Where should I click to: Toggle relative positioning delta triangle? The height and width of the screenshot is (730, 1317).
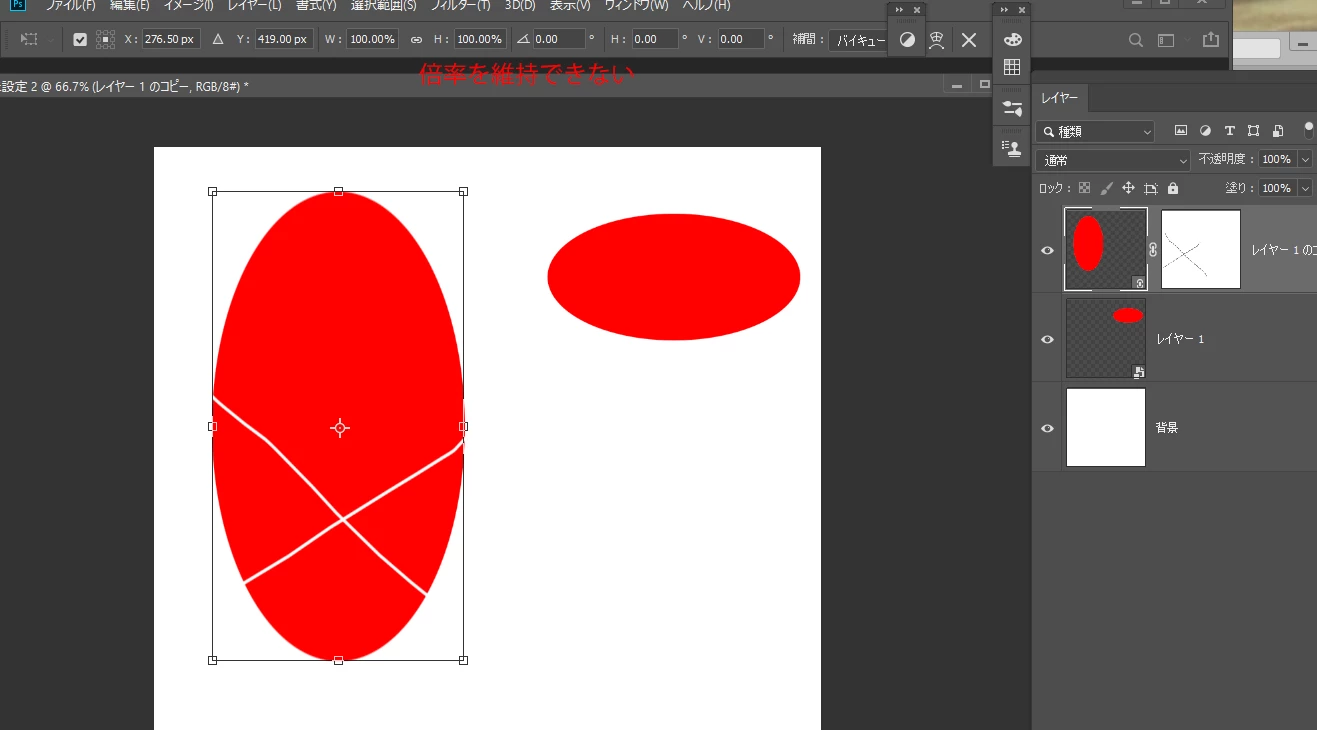[218, 40]
